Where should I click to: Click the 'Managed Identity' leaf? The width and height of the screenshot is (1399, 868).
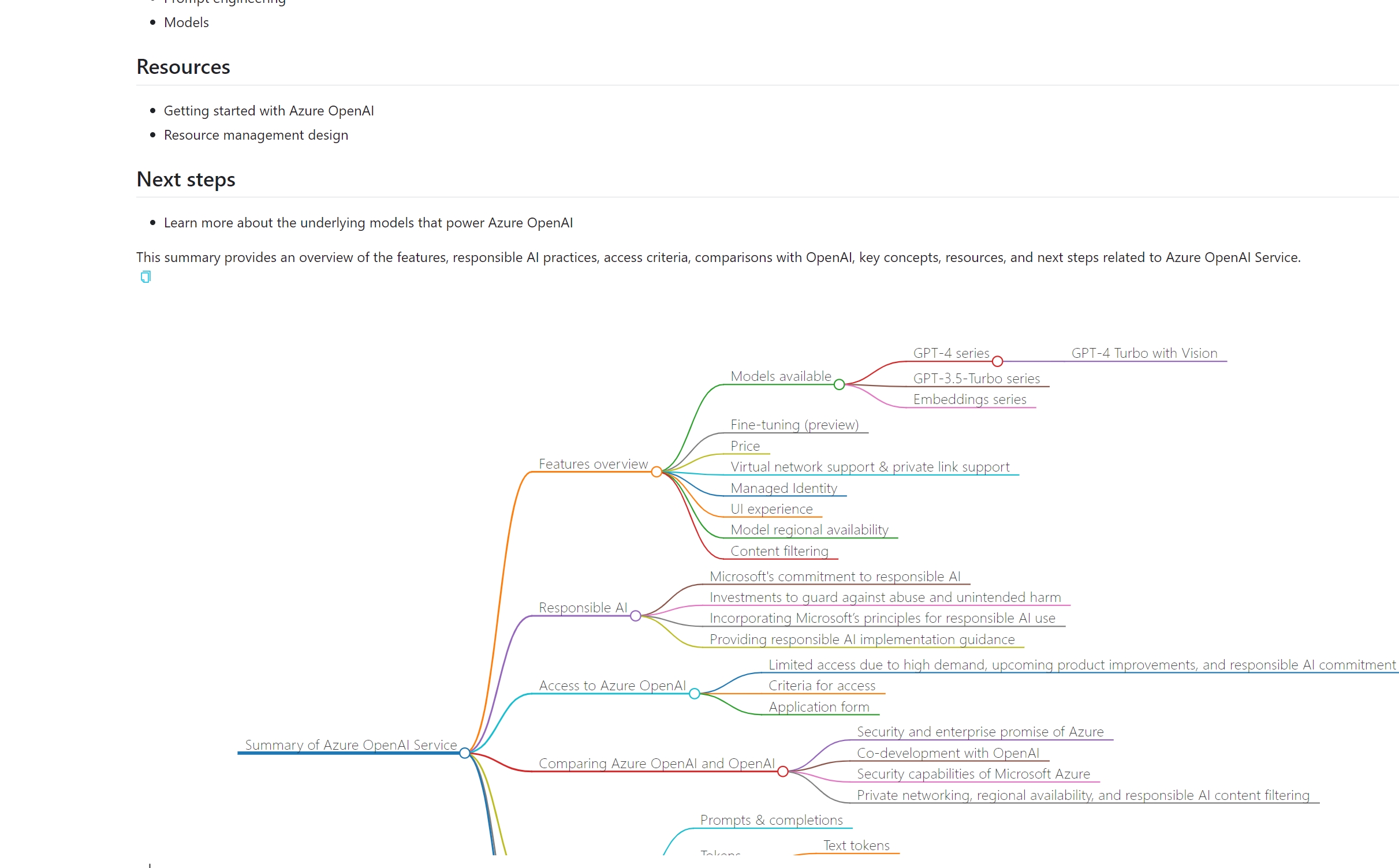coord(784,488)
